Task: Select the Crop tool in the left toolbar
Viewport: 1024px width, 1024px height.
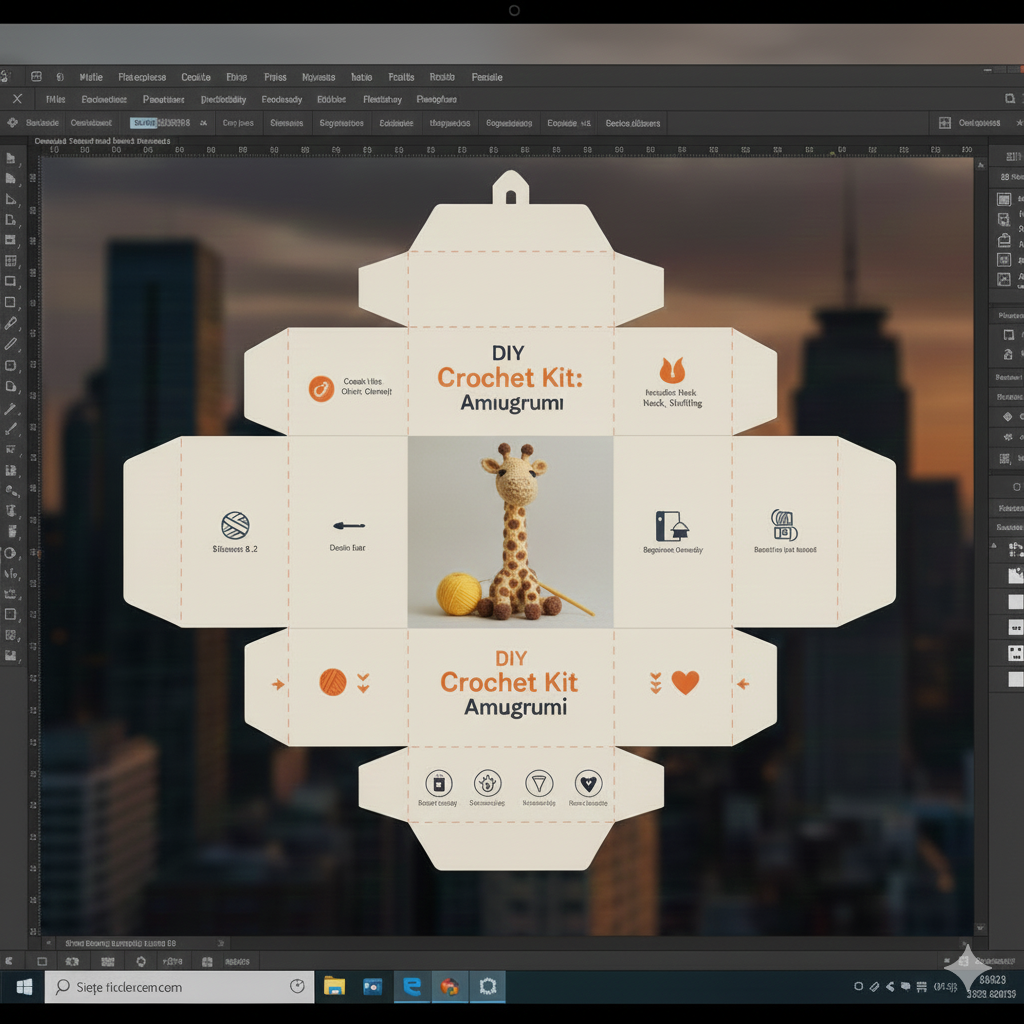Action: [x=11, y=240]
